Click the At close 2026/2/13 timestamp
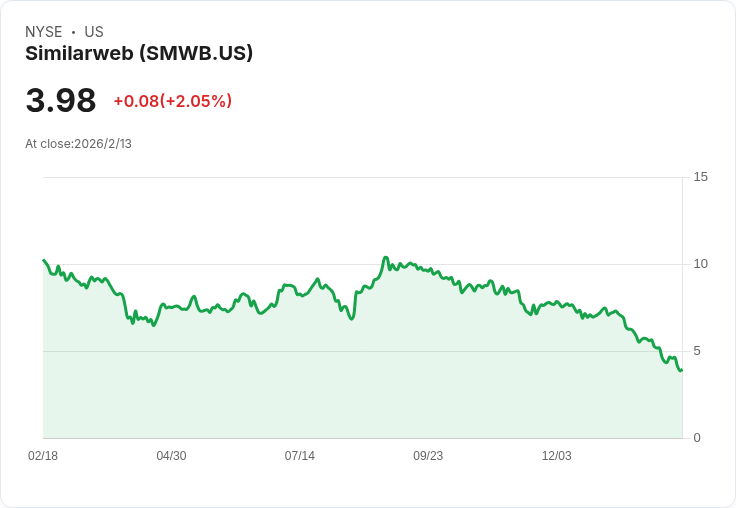The image size is (736, 508). 78,144
